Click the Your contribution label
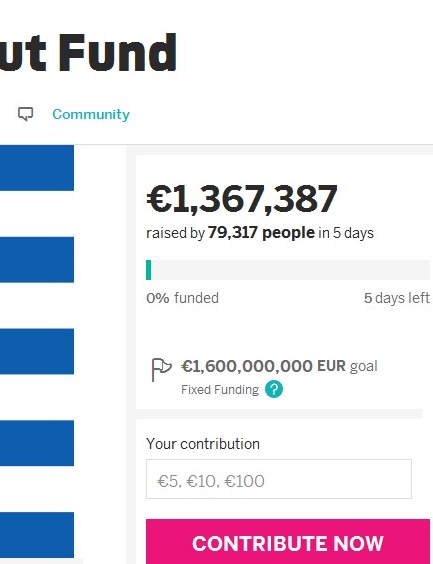Screen dimensions: 433x564 [x=203, y=444]
